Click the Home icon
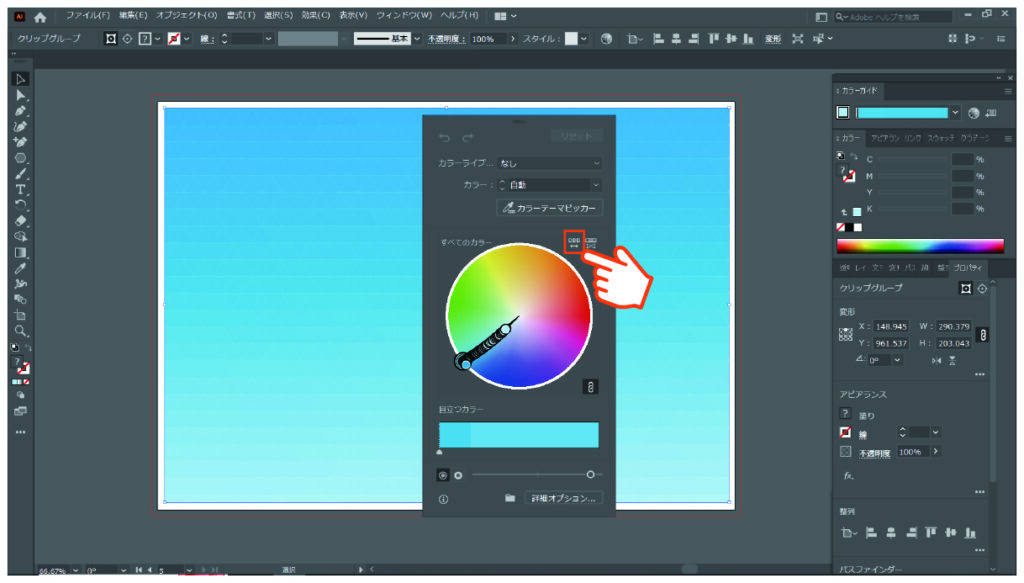This screenshot has height=583, width=1024. click(x=40, y=18)
